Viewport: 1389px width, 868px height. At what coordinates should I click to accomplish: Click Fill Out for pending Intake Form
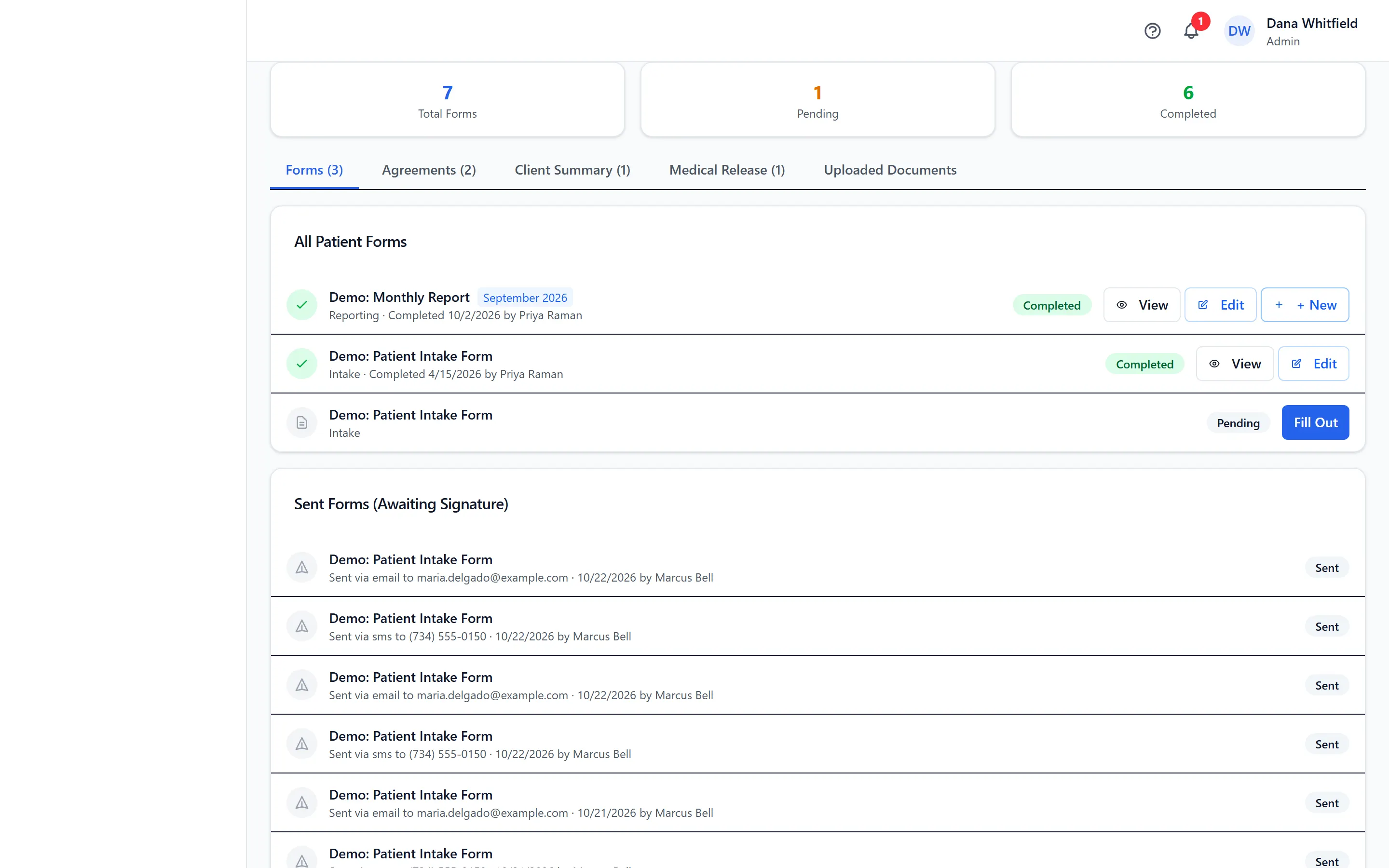tap(1315, 422)
